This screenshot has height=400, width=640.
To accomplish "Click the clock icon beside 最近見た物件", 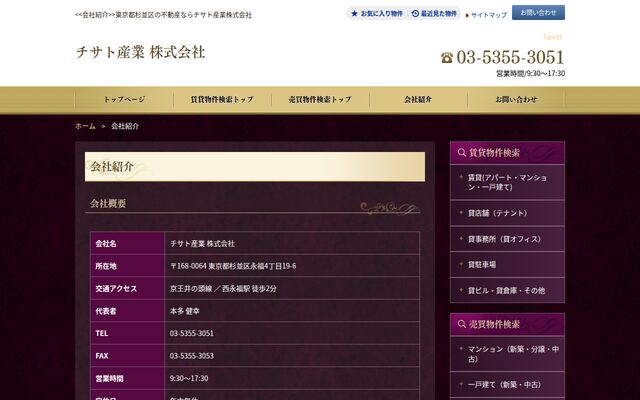I will click(415, 13).
